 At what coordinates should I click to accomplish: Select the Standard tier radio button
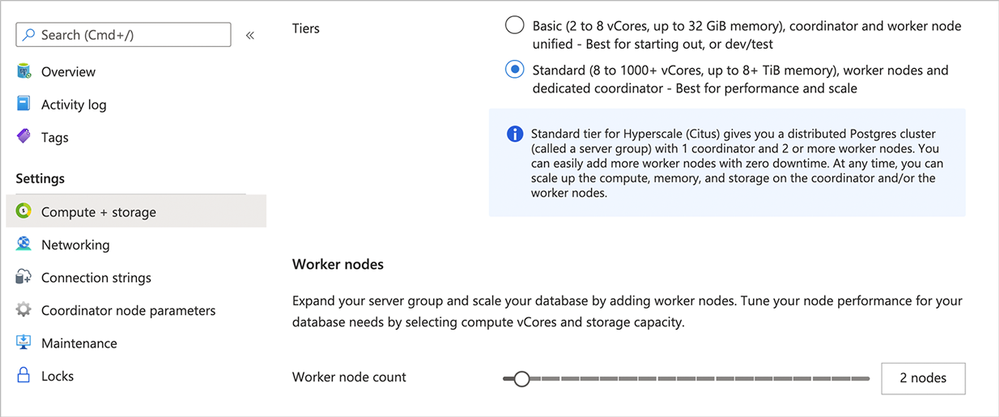point(515,70)
